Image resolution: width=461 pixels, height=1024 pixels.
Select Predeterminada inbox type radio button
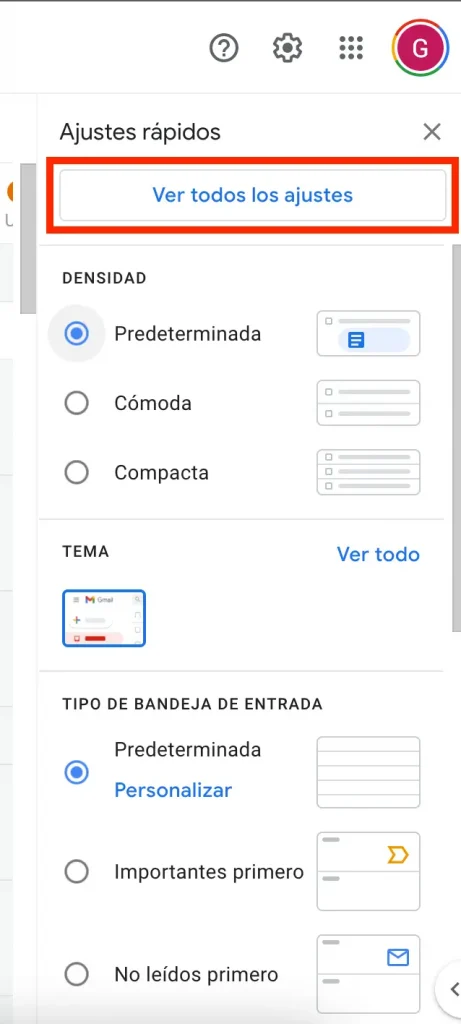[x=76, y=773]
